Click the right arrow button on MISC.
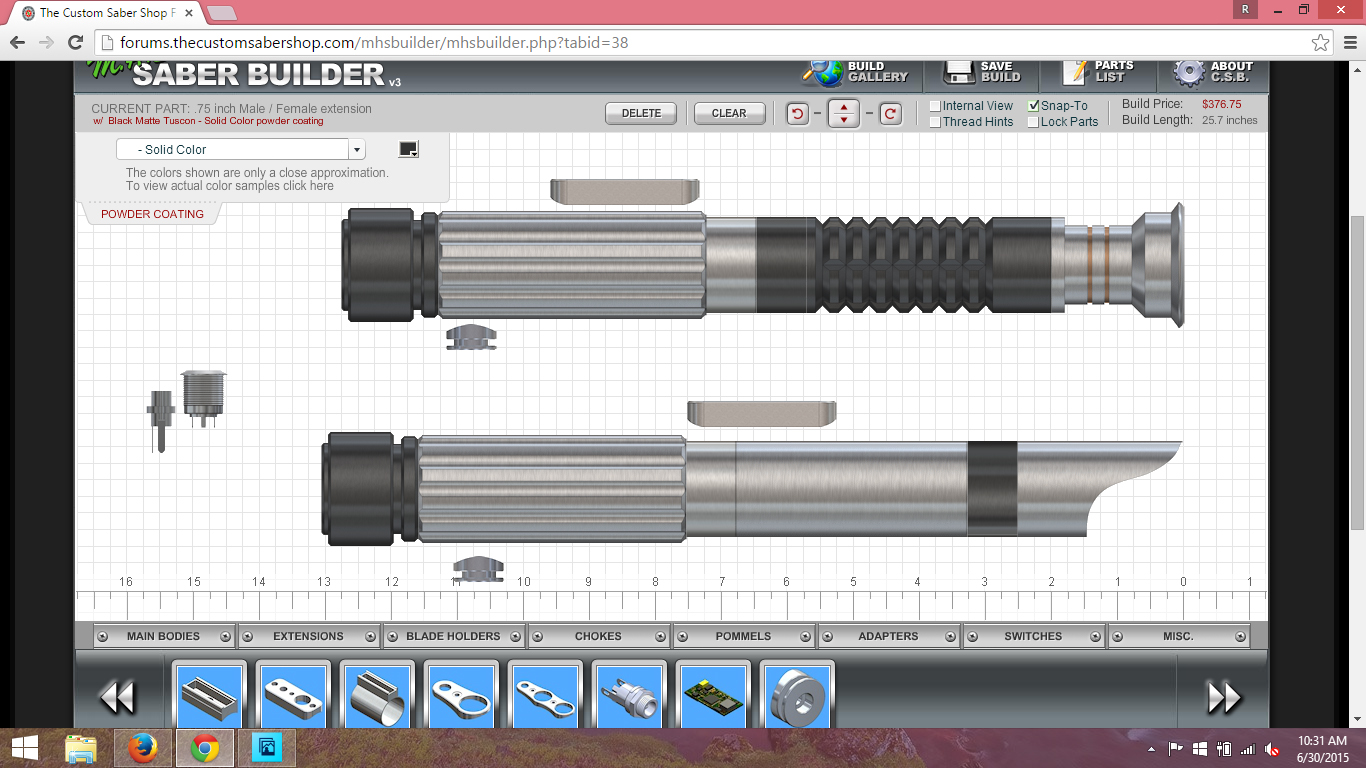The height and width of the screenshot is (768, 1366). pyautogui.click(x=1240, y=636)
